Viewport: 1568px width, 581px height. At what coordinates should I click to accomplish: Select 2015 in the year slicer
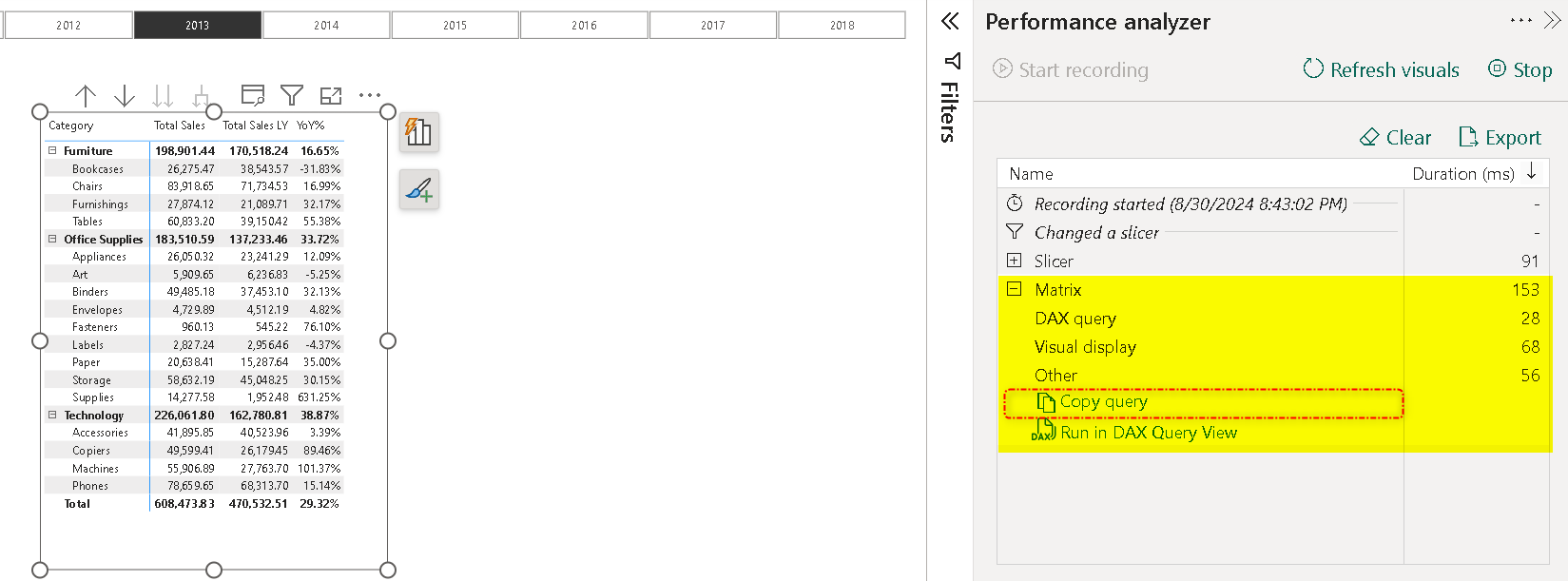[455, 26]
